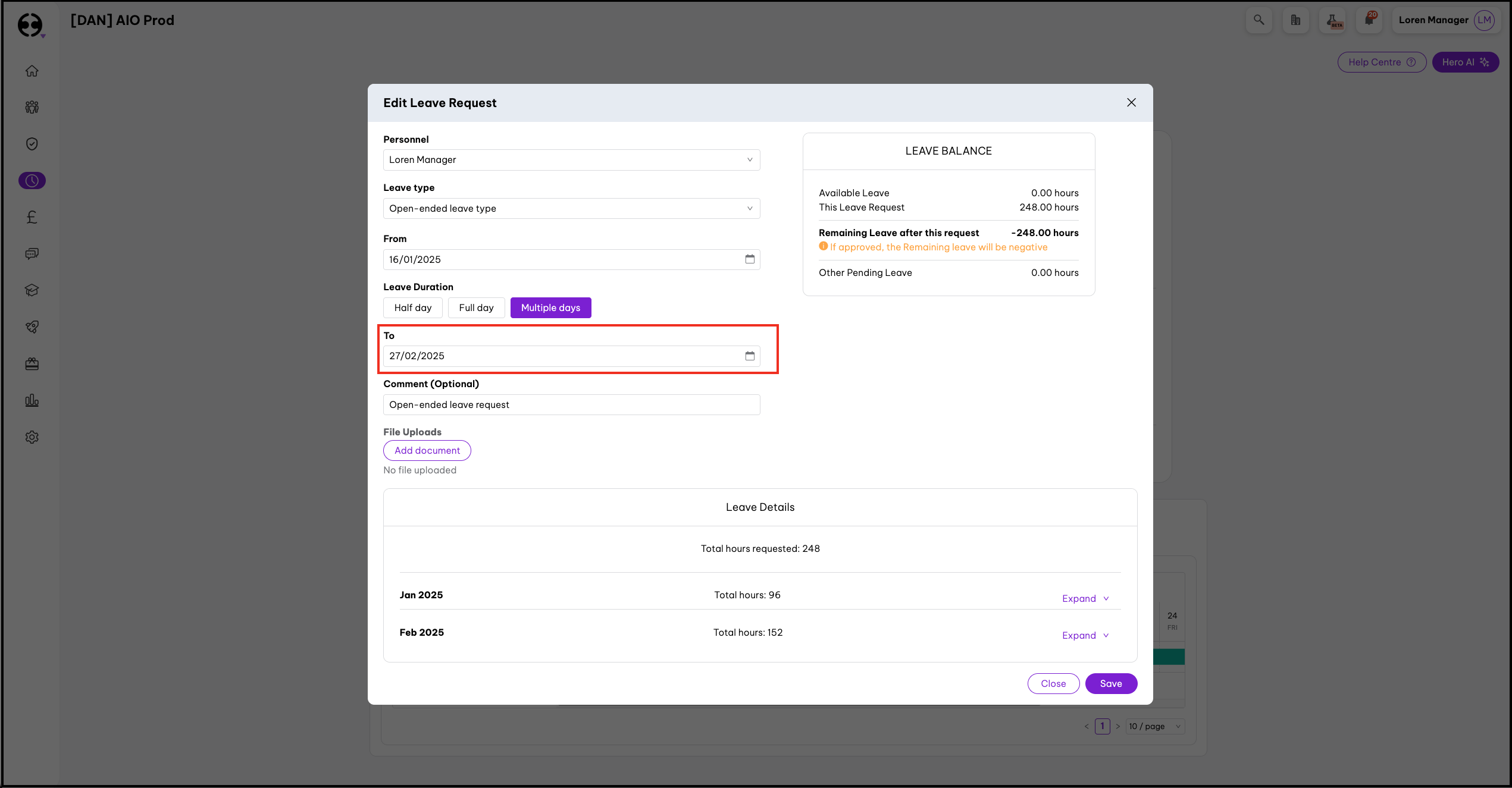Click the search magnifier icon

point(1259,20)
